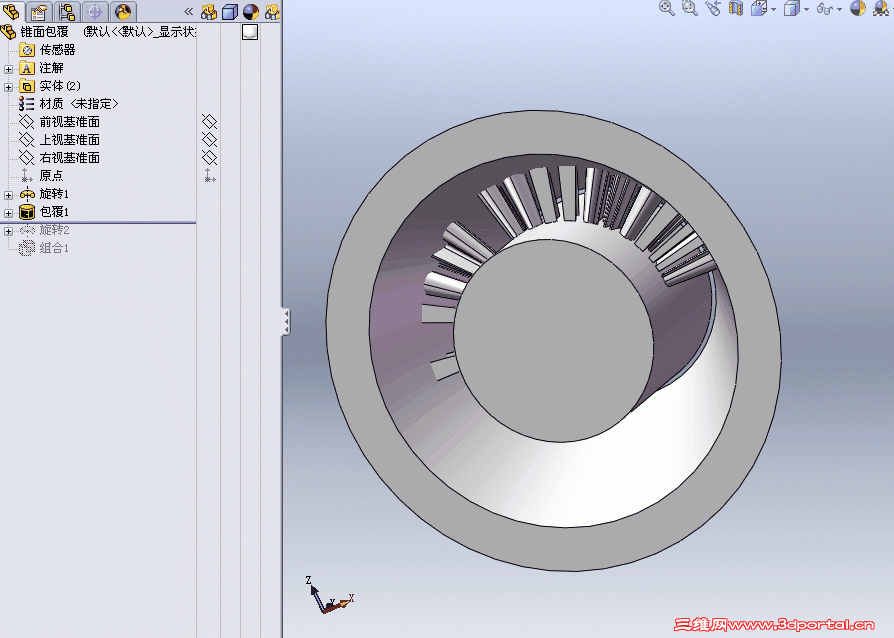Select the 旋转1 revolve feature
This screenshot has width=894, height=638.
click(54, 194)
